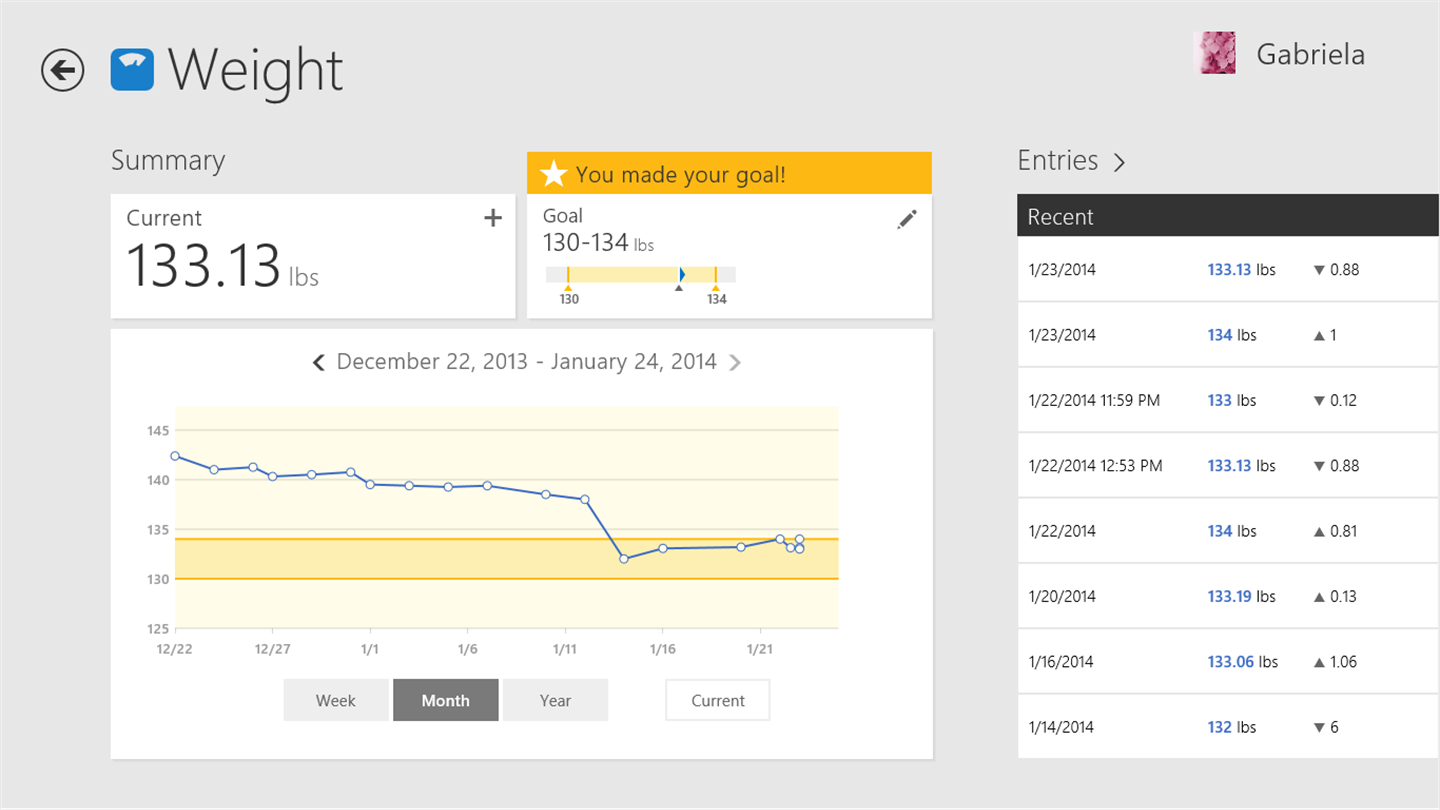This screenshot has height=810, width=1440.
Task: Click the Current weight 133.13 lbs tile
Action: (312, 256)
